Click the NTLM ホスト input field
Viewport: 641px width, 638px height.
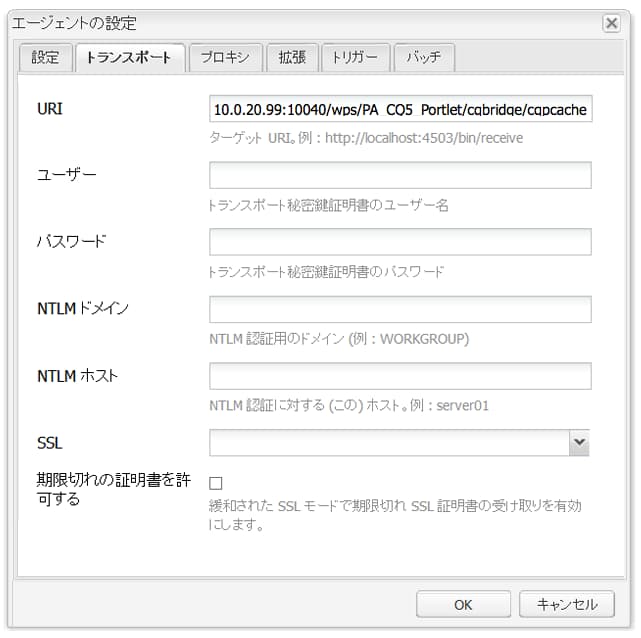400,376
